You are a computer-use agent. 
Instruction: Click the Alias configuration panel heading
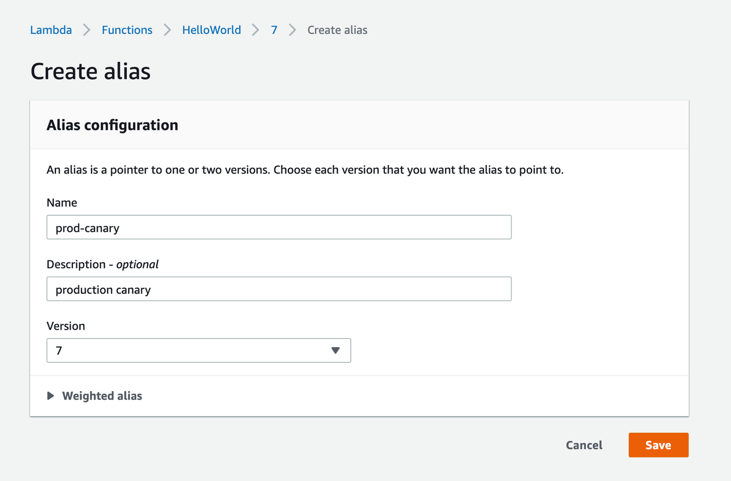(112, 125)
